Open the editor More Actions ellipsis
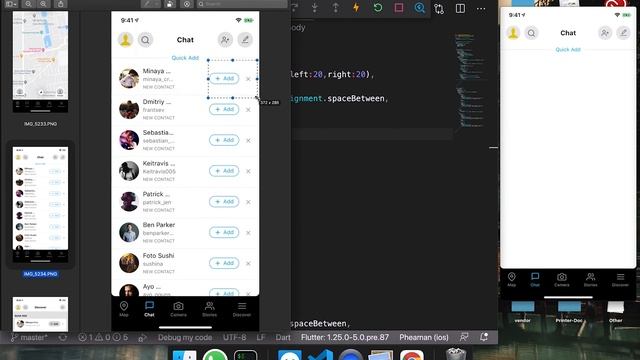Viewport: 640px width, 360px height. pyautogui.click(x=481, y=9)
